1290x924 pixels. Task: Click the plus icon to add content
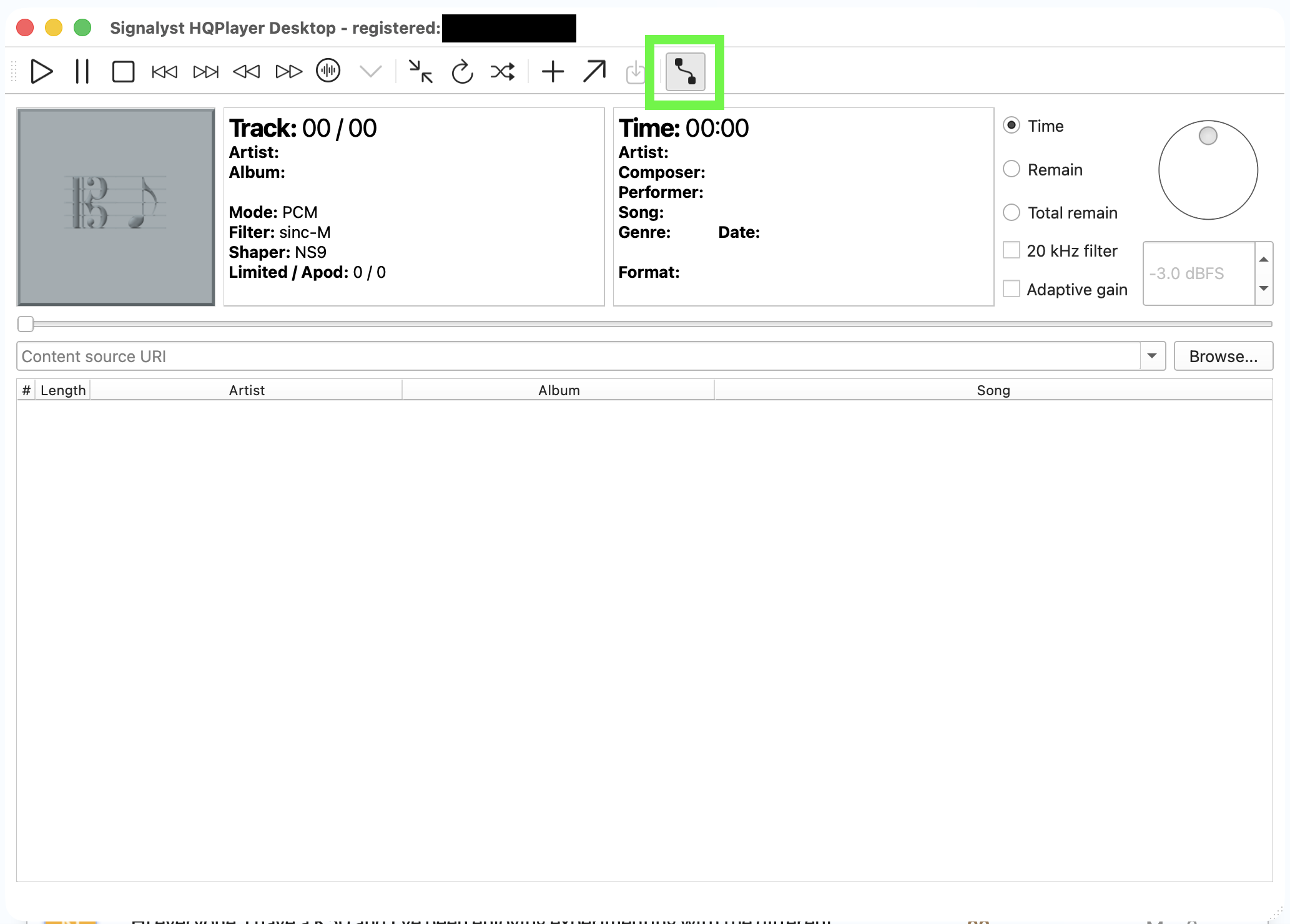pos(553,72)
